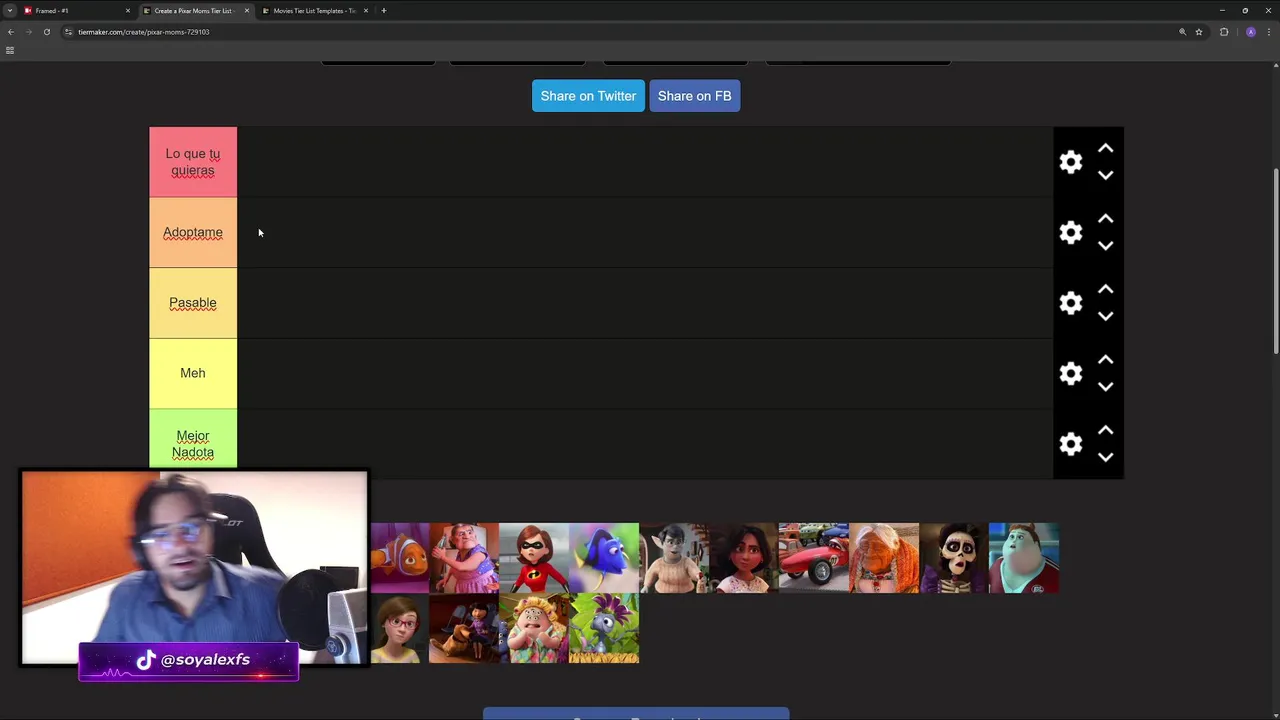Go back to previous page
Image resolution: width=1280 pixels, height=720 pixels.
point(10,32)
